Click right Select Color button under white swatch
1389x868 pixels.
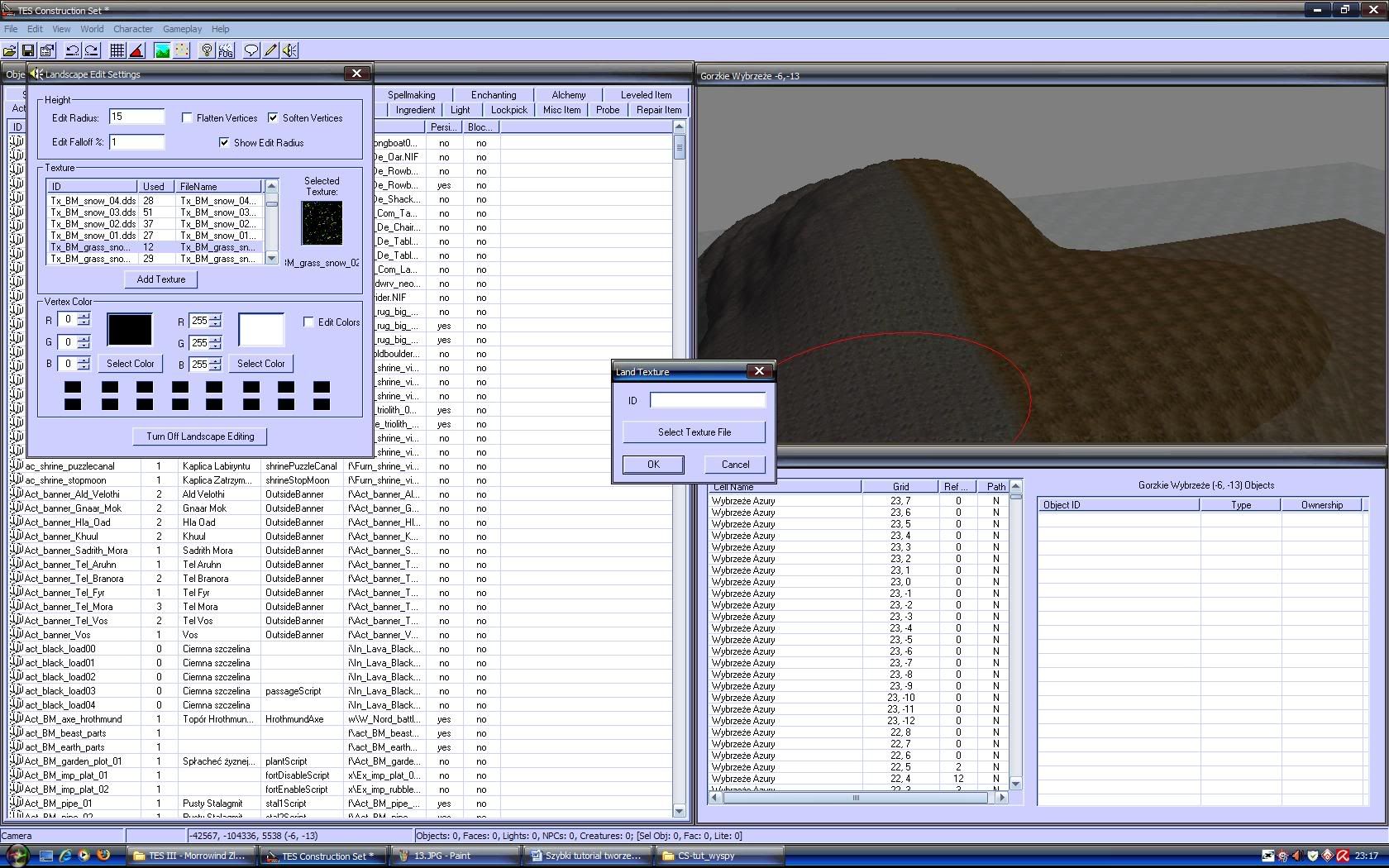pos(260,364)
